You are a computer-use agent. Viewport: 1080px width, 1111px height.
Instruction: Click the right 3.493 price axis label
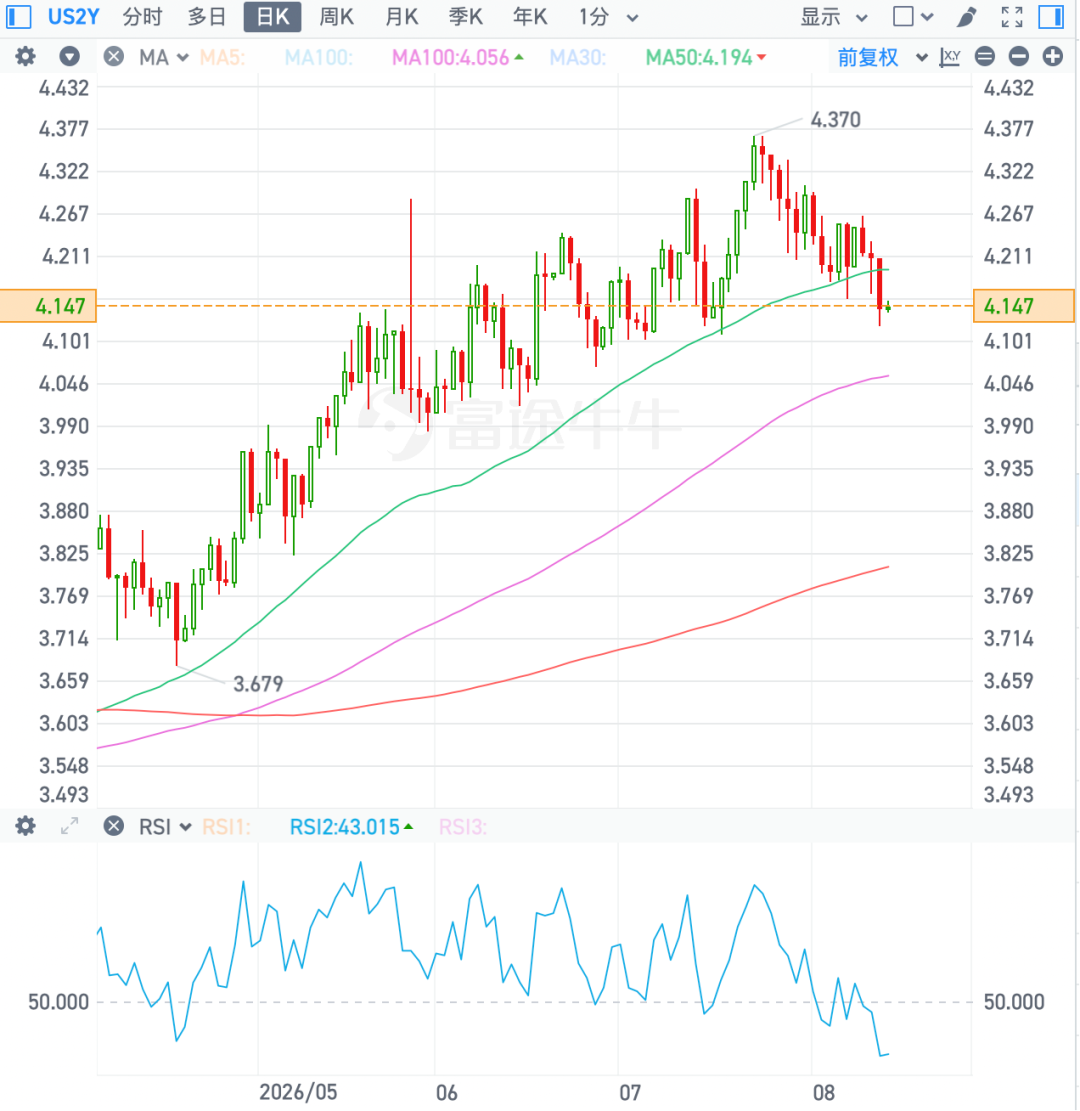1008,795
